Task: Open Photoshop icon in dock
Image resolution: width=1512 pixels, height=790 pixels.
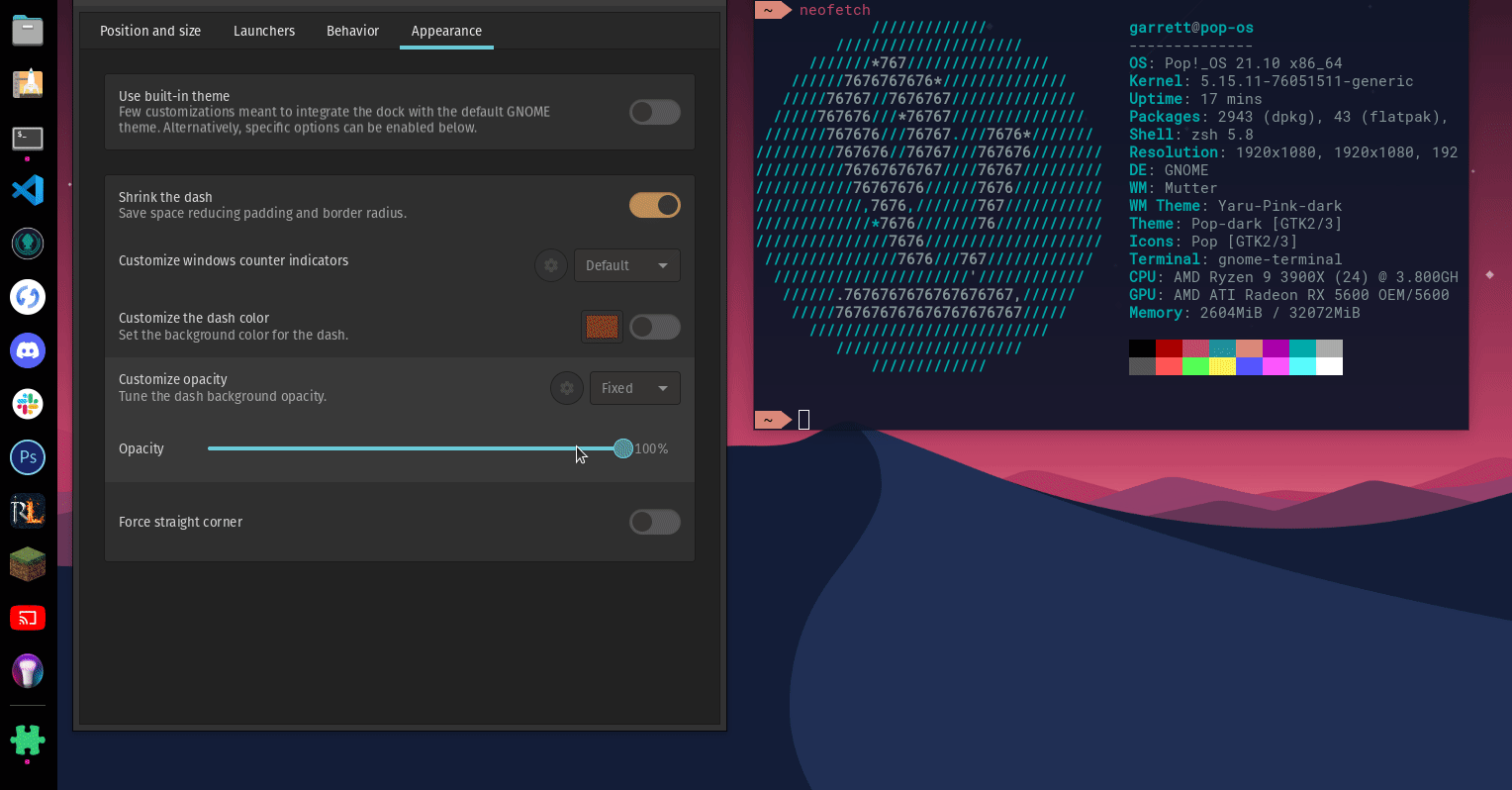Action: (x=28, y=457)
